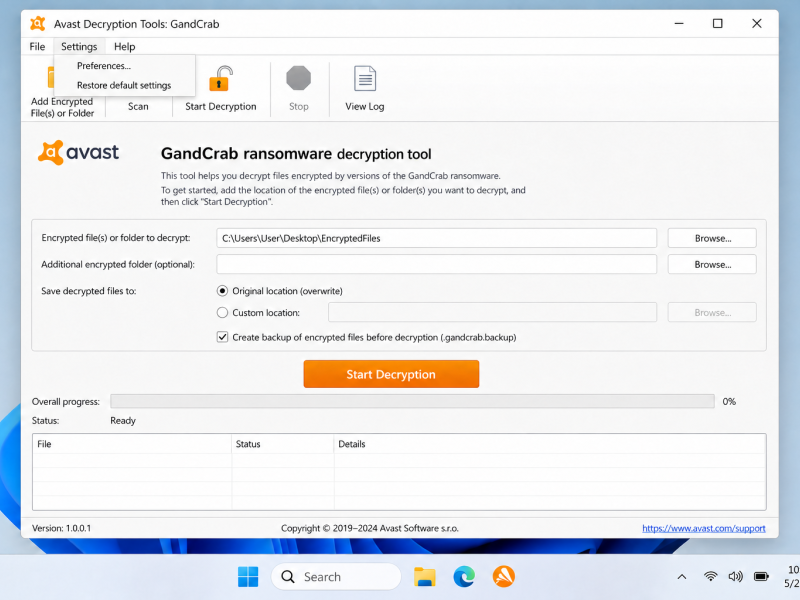This screenshot has width=800, height=600.
Task: Click the Status column header in results table
Action: 283,444
